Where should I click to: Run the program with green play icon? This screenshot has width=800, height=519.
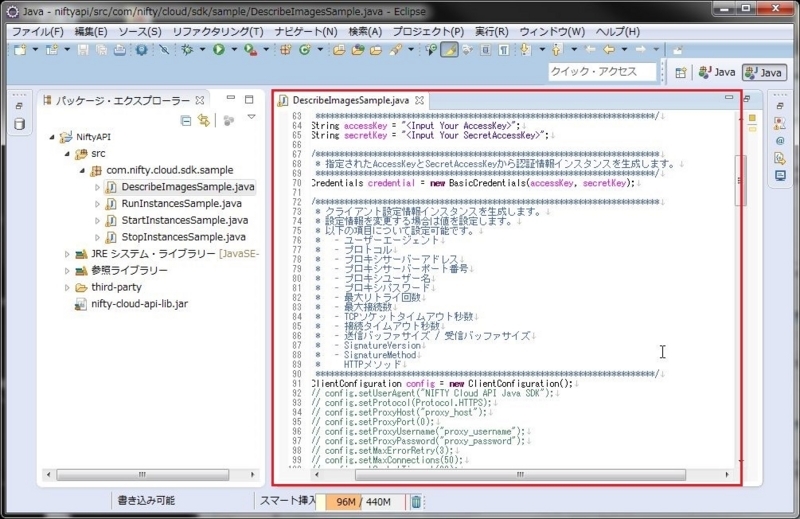219,50
